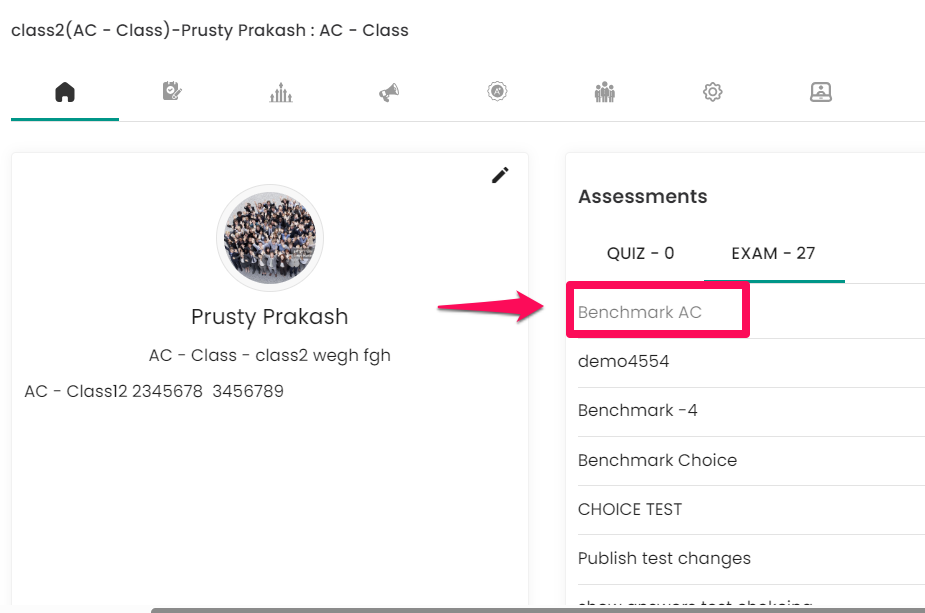Open the badge grades icon tab
This screenshot has width=925, height=613.
pos(497,91)
